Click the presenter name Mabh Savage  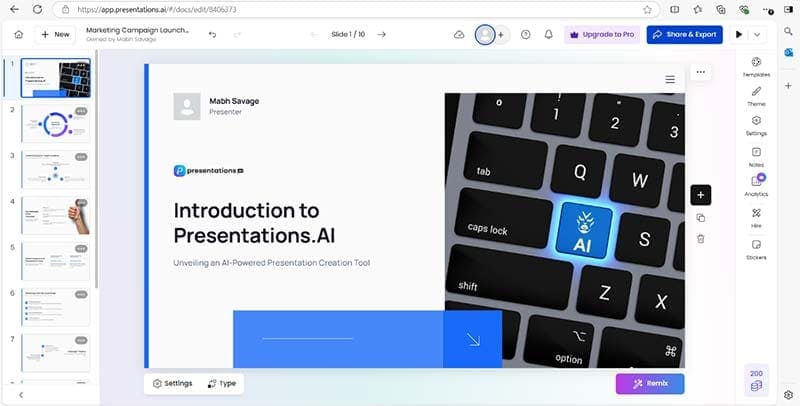(x=234, y=101)
